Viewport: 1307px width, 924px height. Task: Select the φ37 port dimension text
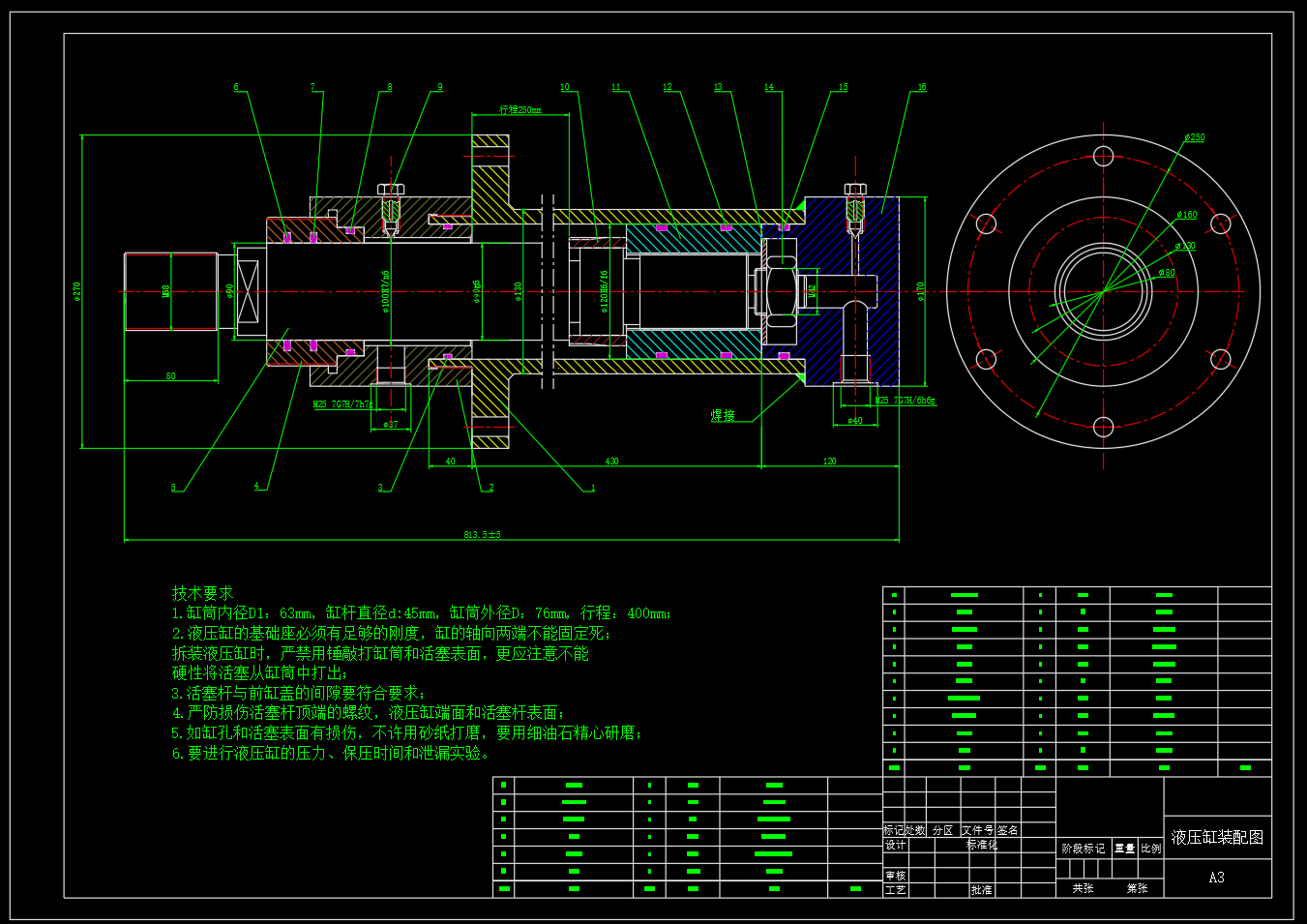390,425
